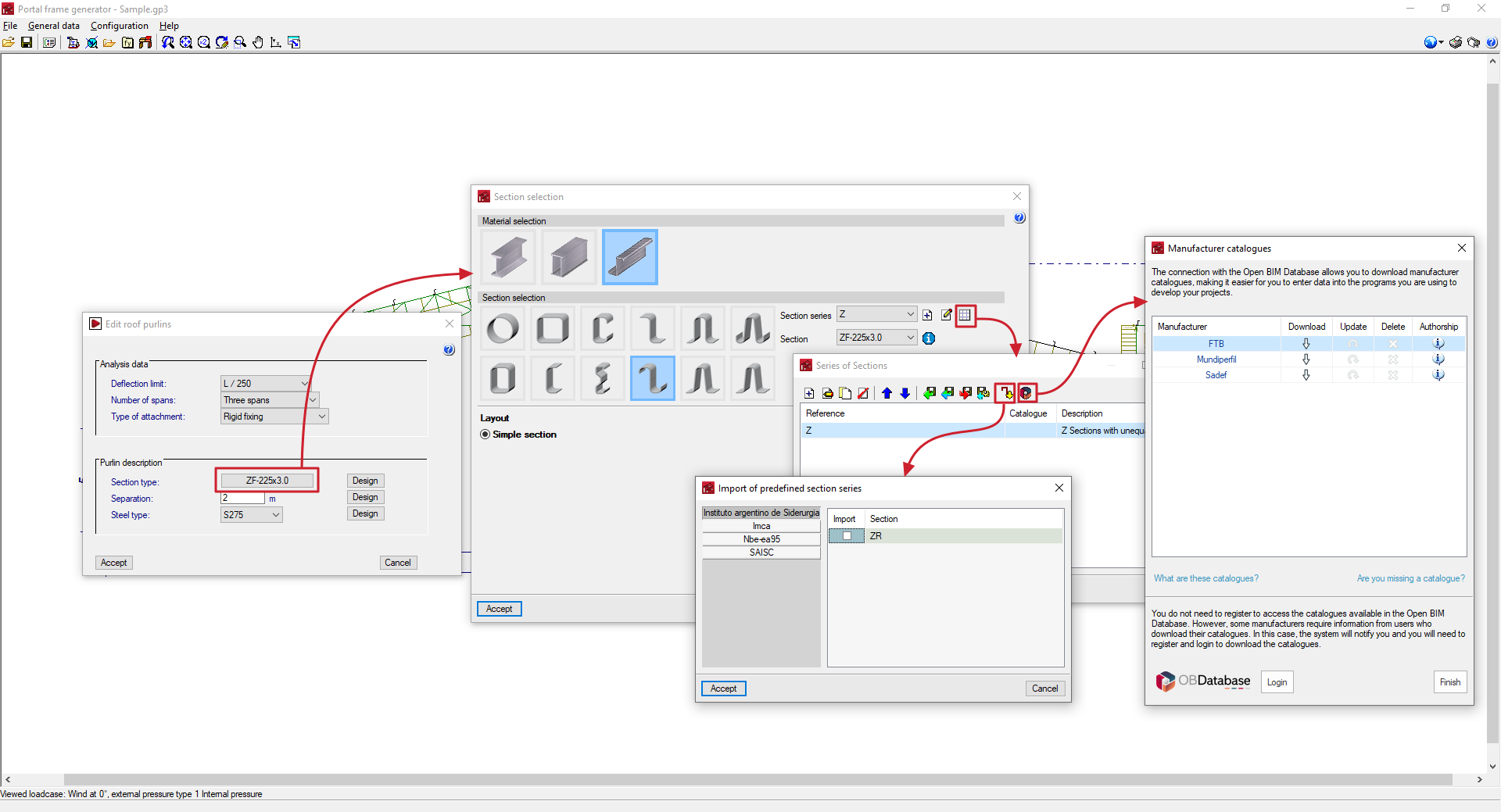Open the Configuration menu
Image resolution: width=1501 pixels, height=812 pixels.
(120, 26)
